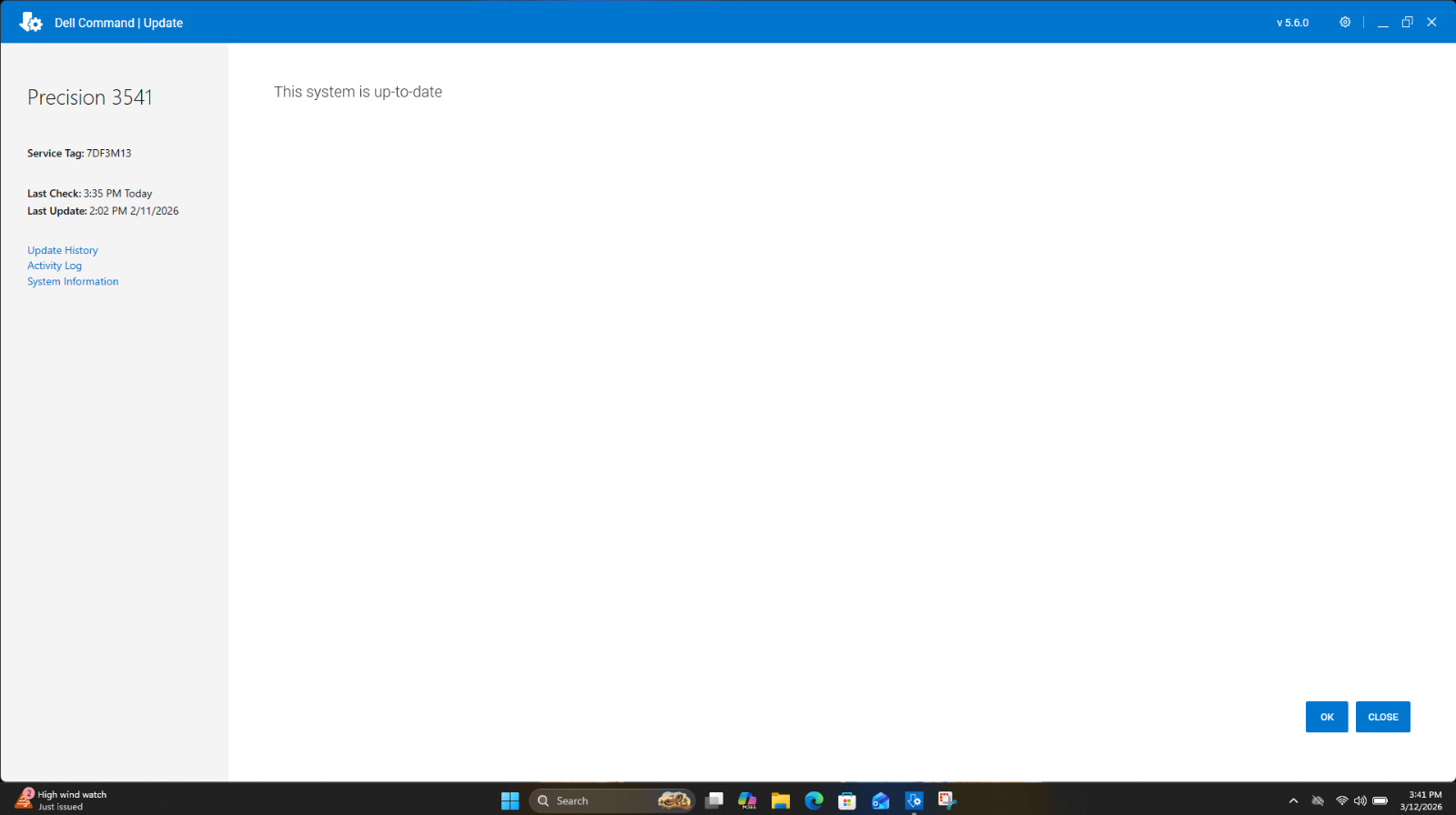Select Dell Command Update taskbar icon

click(x=914, y=800)
